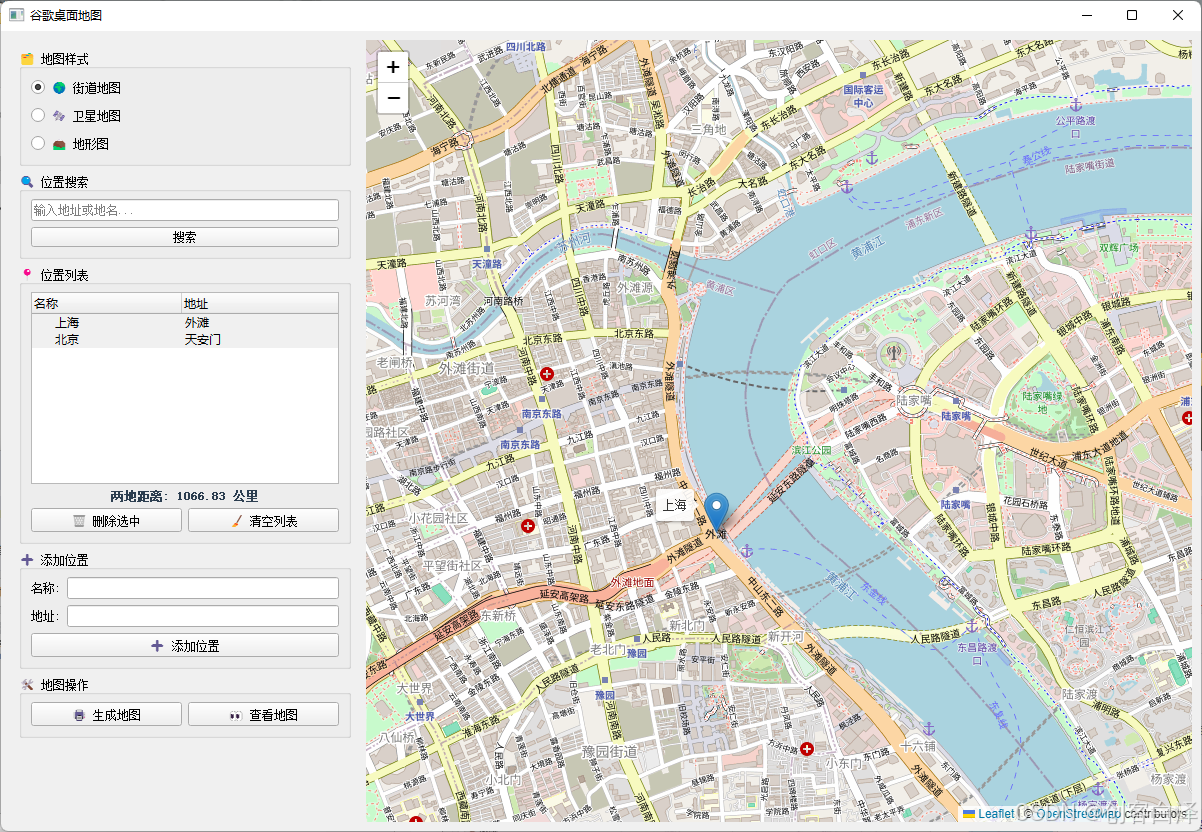This screenshot has width=1202, height=832.
Task: Focus the 地址 input field
Action: coord(203,616)
